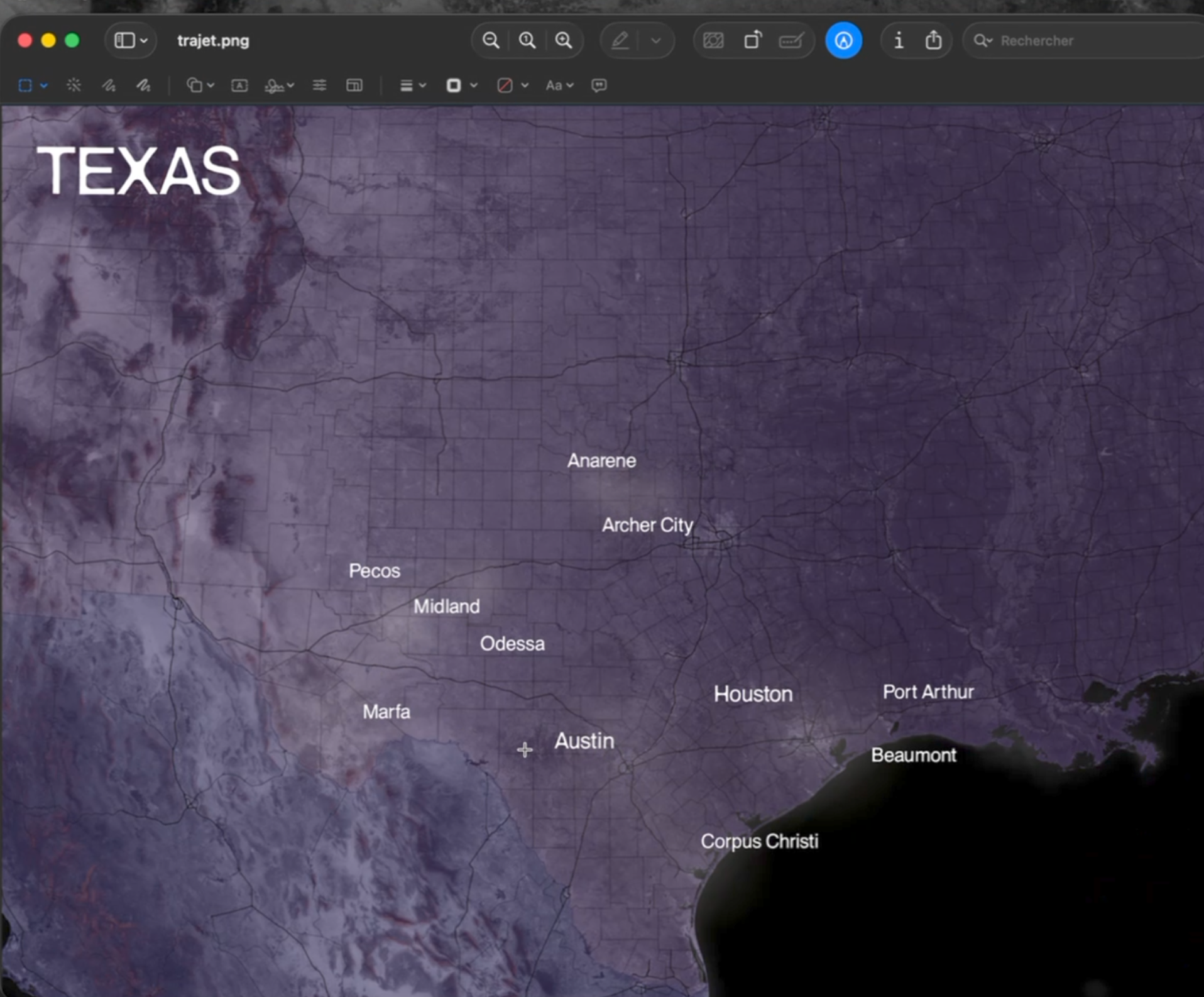Focus the Rechercher search field
1204x997 pixels.
pos(1084,41)
